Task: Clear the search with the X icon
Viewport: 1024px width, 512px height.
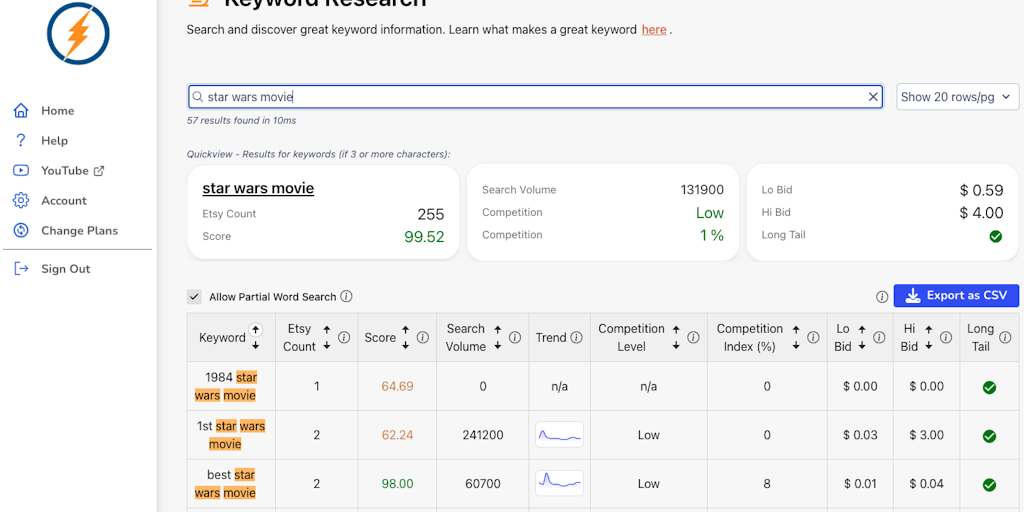Action: (873, 97)
